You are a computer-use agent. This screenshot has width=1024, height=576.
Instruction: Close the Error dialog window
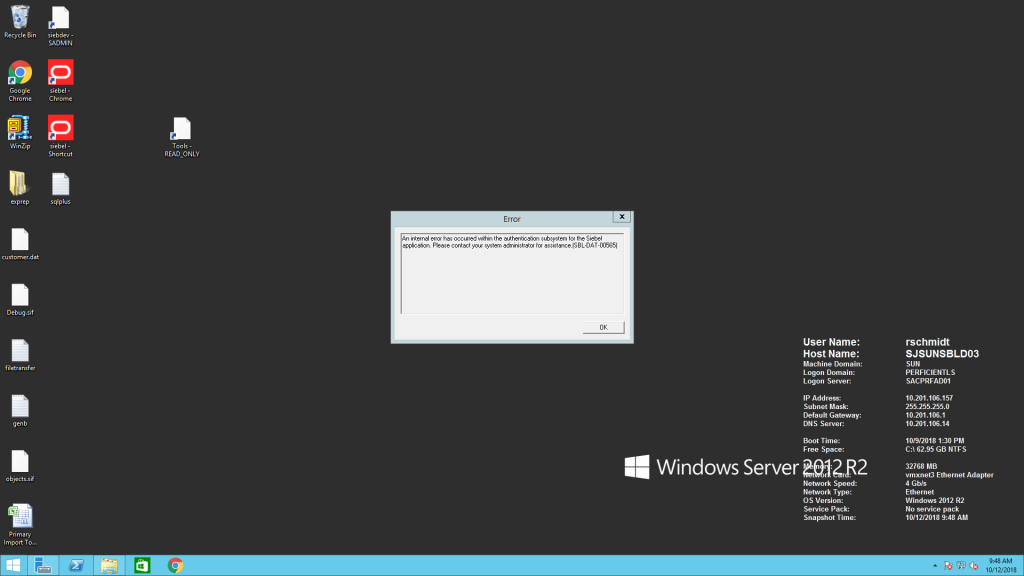pos(621,216)
